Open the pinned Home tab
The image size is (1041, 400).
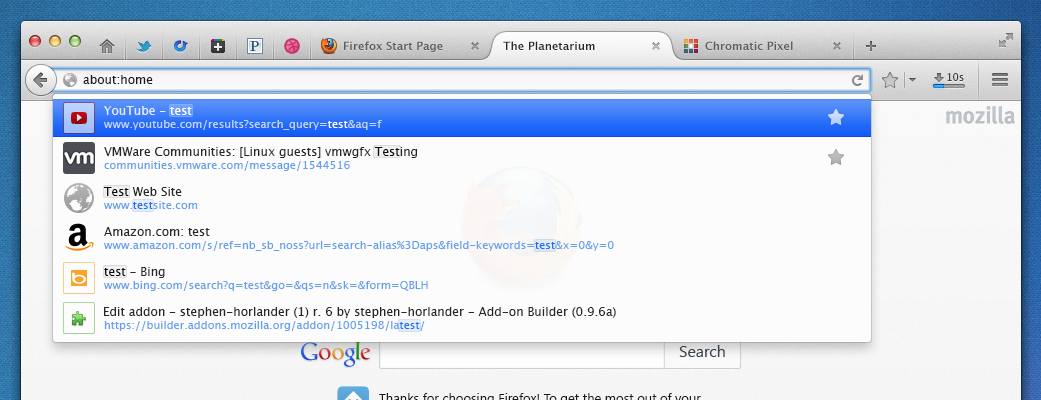click(x=107, y=47)
